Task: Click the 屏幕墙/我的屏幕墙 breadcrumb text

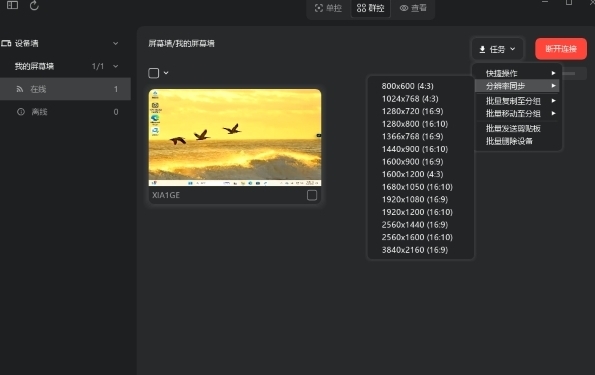Action: [181, 43]
